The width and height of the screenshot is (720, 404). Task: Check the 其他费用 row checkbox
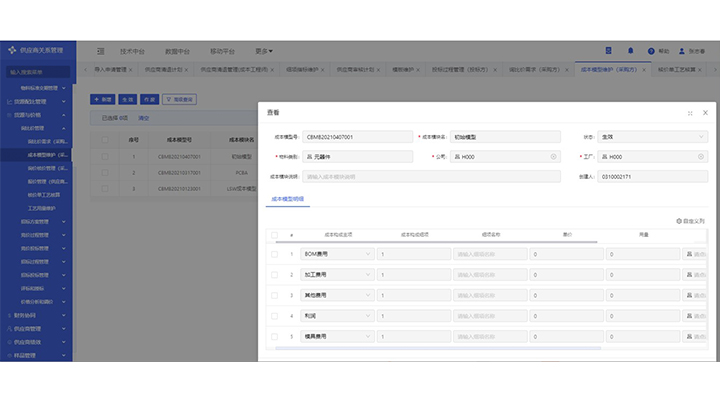pos(275,296)
